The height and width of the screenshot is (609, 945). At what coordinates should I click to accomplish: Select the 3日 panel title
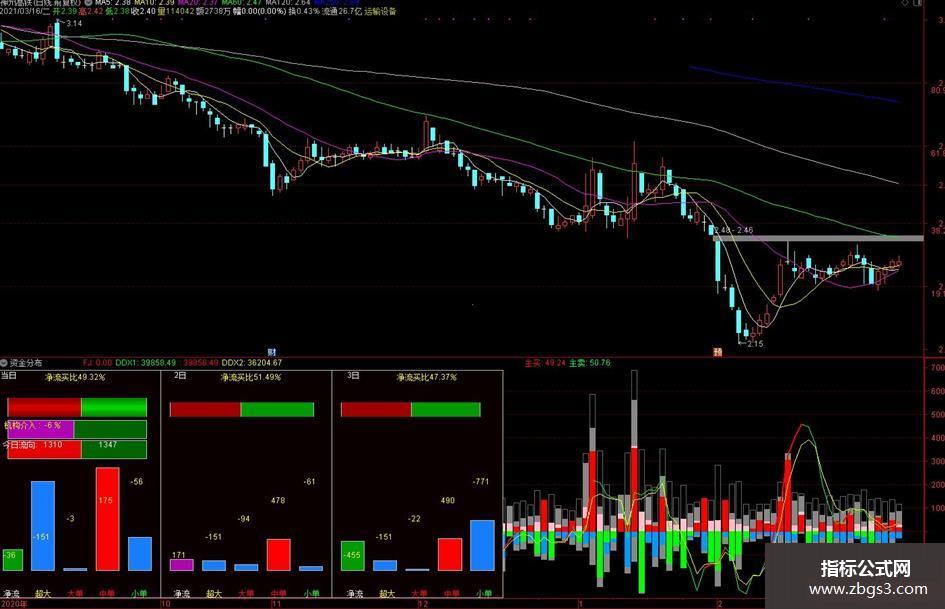(353, 376)
